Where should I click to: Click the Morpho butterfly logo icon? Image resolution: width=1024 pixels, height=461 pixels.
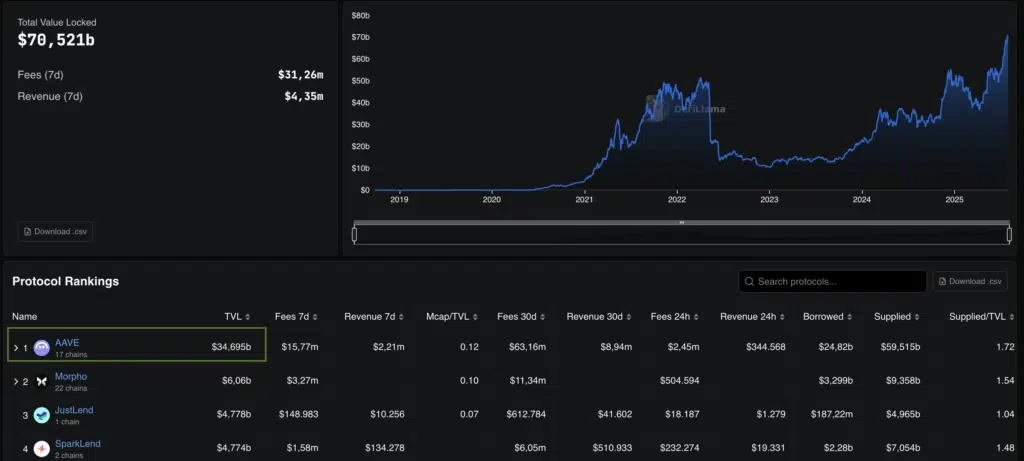[x=41, y=382]
